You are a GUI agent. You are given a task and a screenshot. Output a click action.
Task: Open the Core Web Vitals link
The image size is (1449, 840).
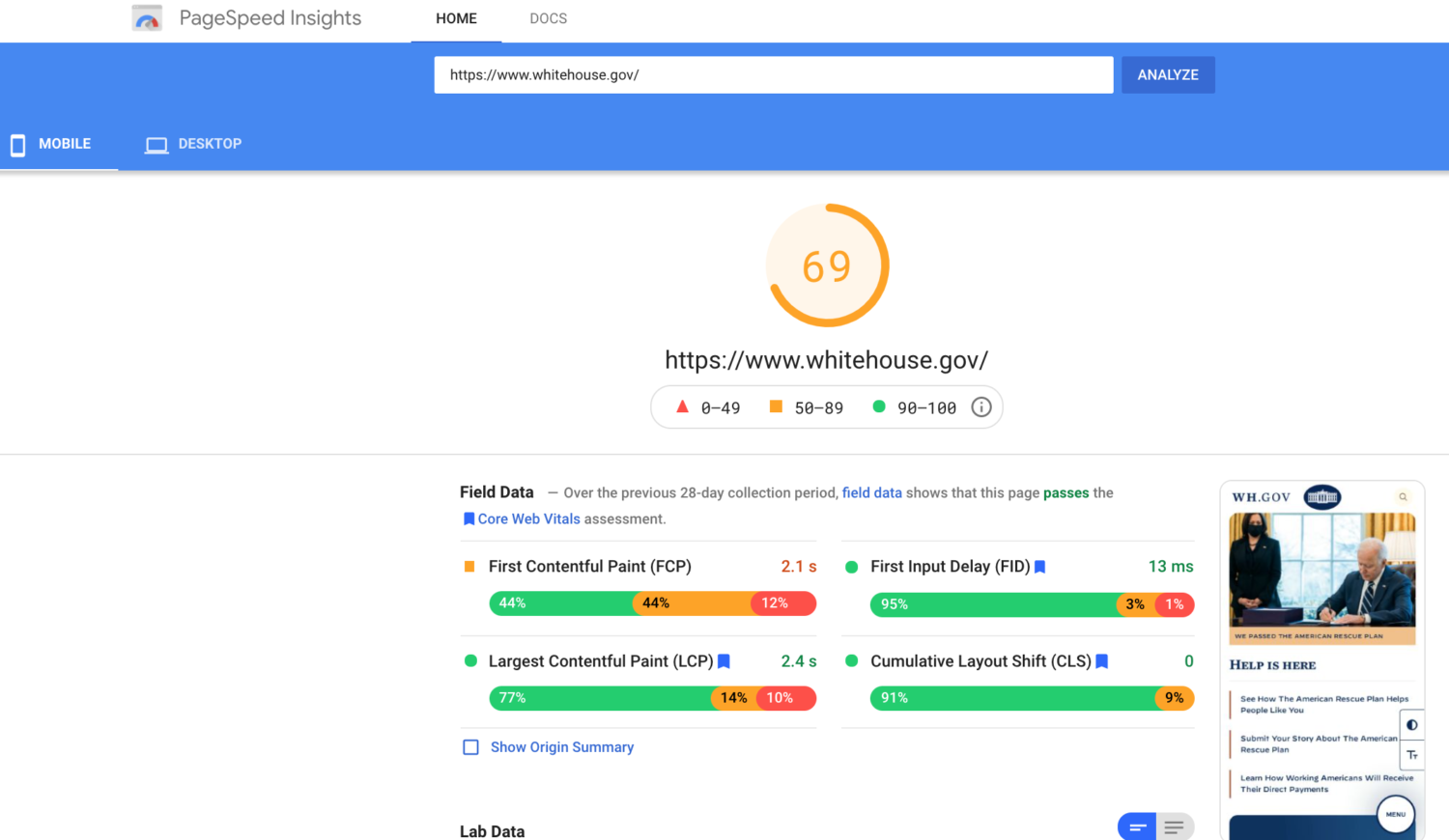[528, 518]
